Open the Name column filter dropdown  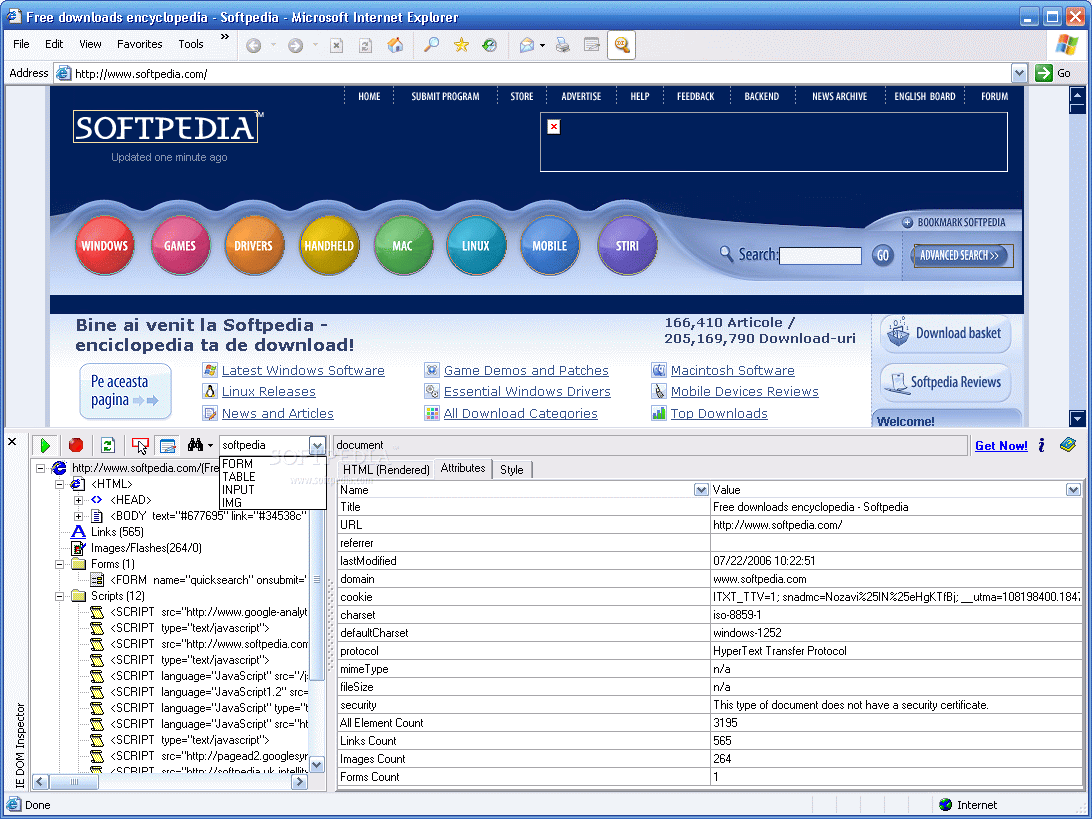pos(701,490)
